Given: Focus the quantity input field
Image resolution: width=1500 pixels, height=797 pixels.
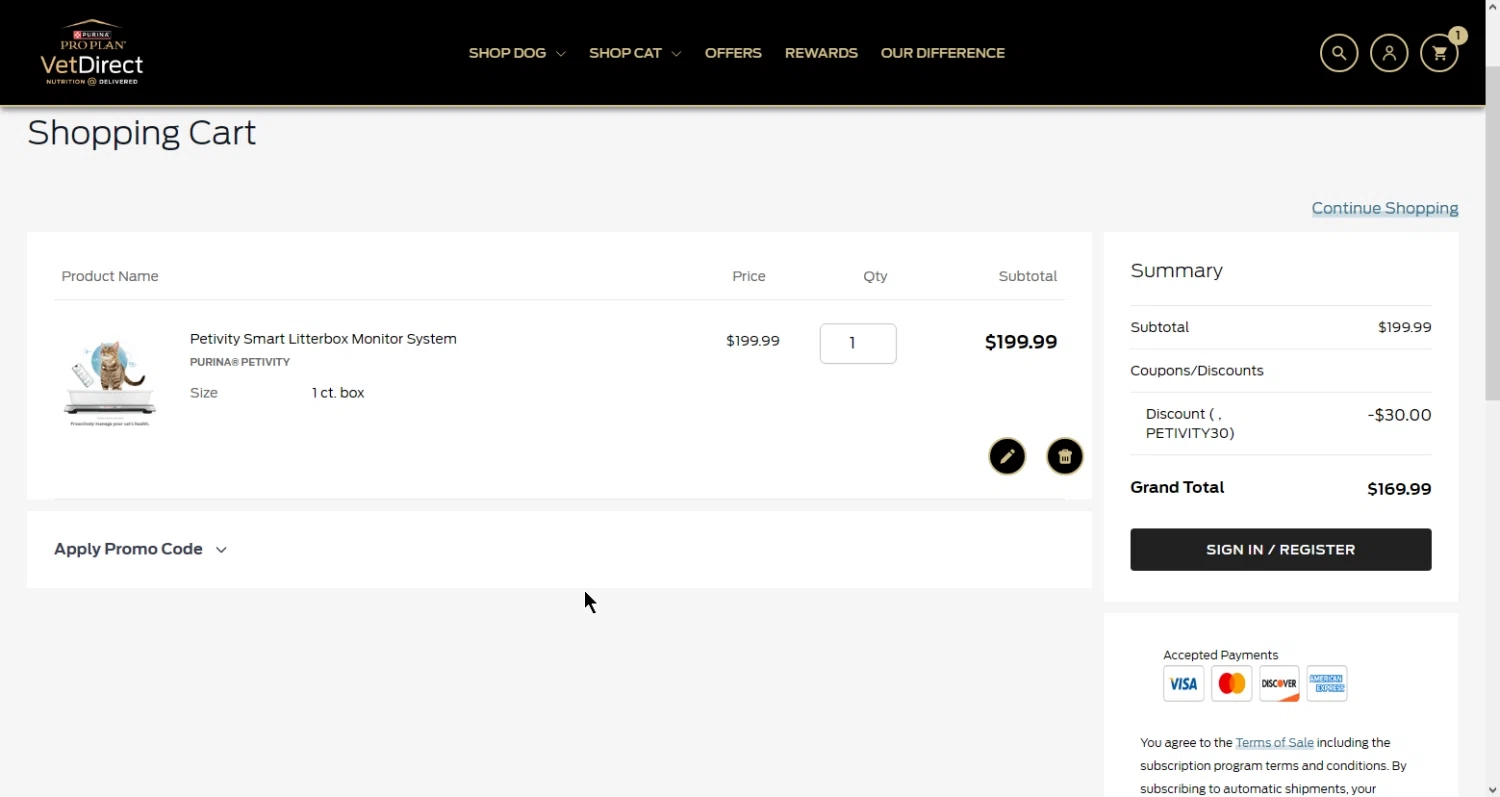Looking at the screenshot, I should 858,343.
